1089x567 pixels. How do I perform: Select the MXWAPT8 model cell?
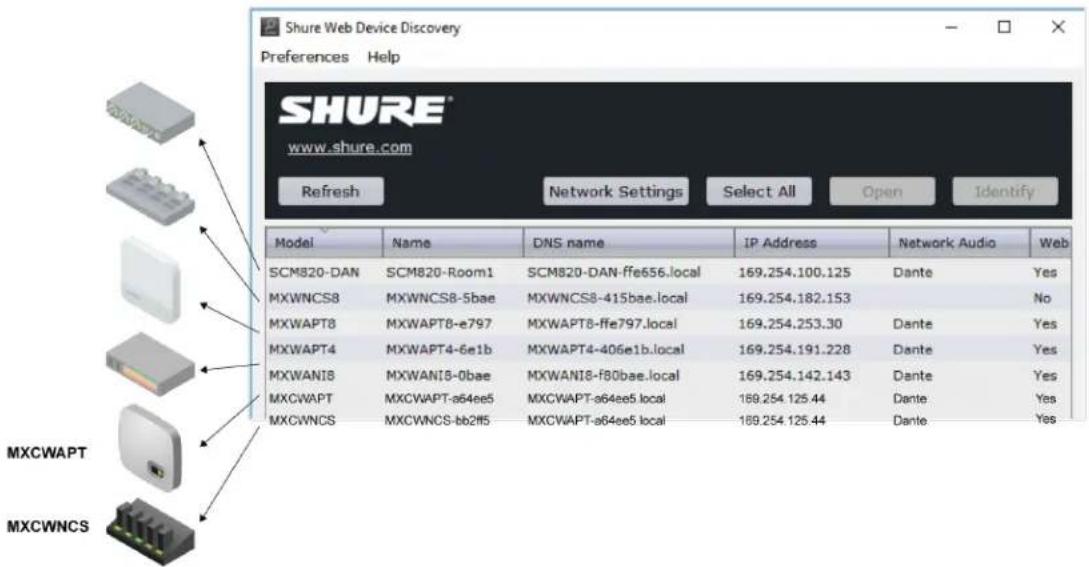tap(302, 324)
